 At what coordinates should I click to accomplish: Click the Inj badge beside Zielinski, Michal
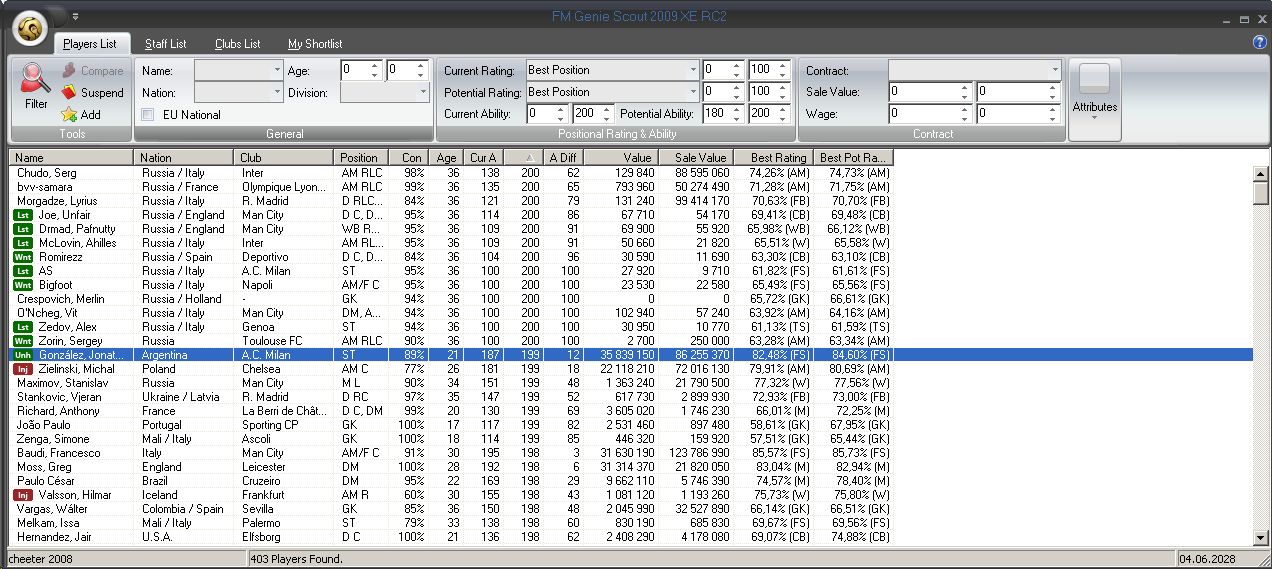tap(23, 369)
